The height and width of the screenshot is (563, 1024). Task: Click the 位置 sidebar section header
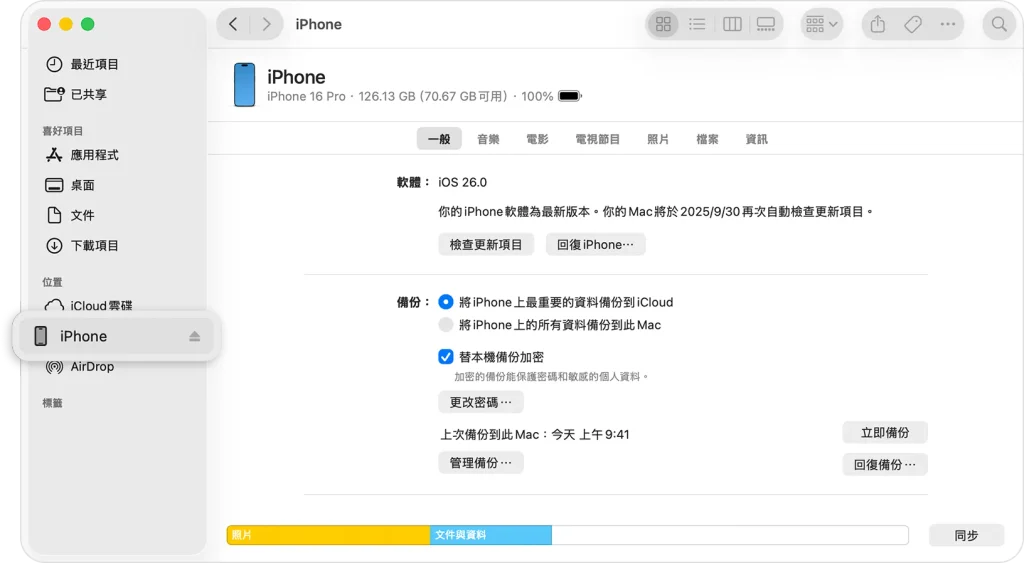(52, 282)
